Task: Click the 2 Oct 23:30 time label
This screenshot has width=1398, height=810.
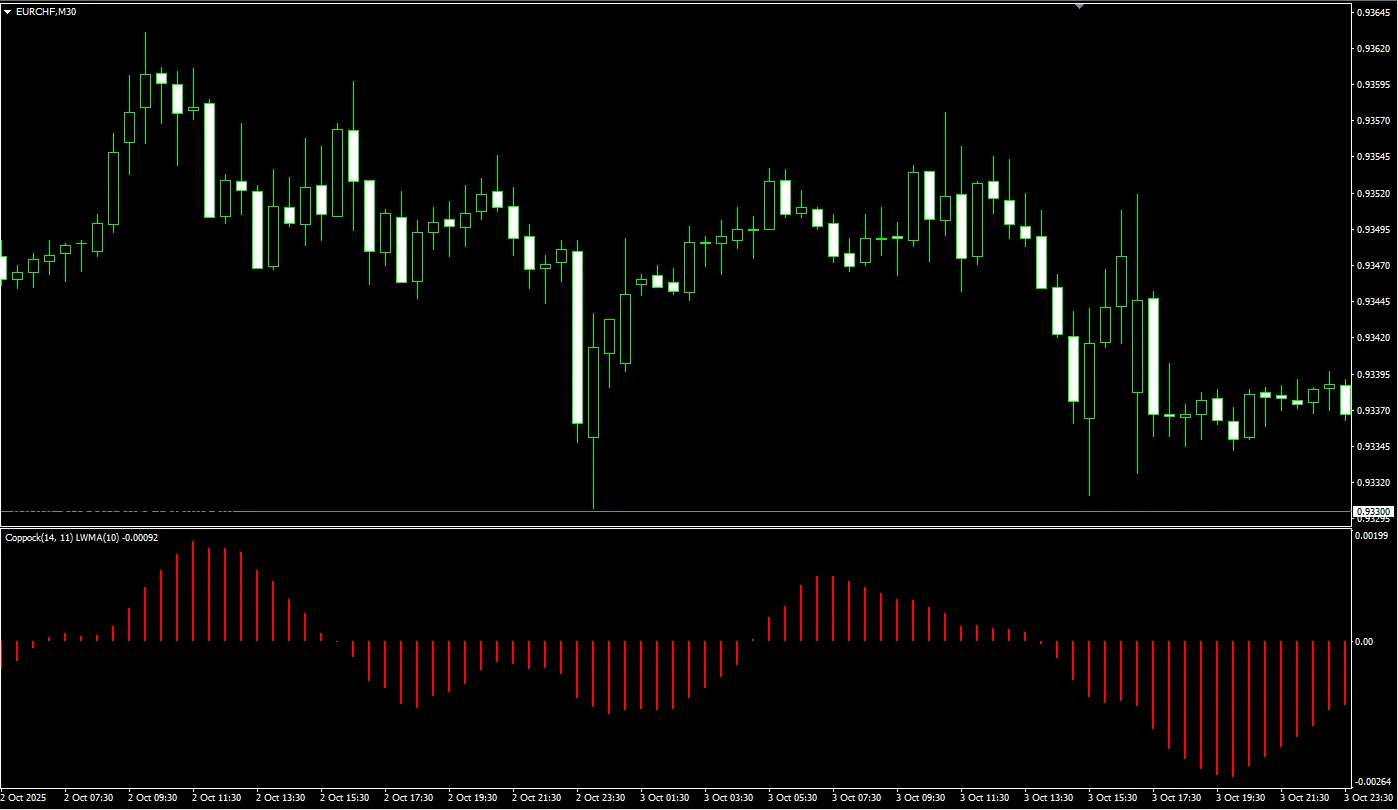Action: click(600, 798)
